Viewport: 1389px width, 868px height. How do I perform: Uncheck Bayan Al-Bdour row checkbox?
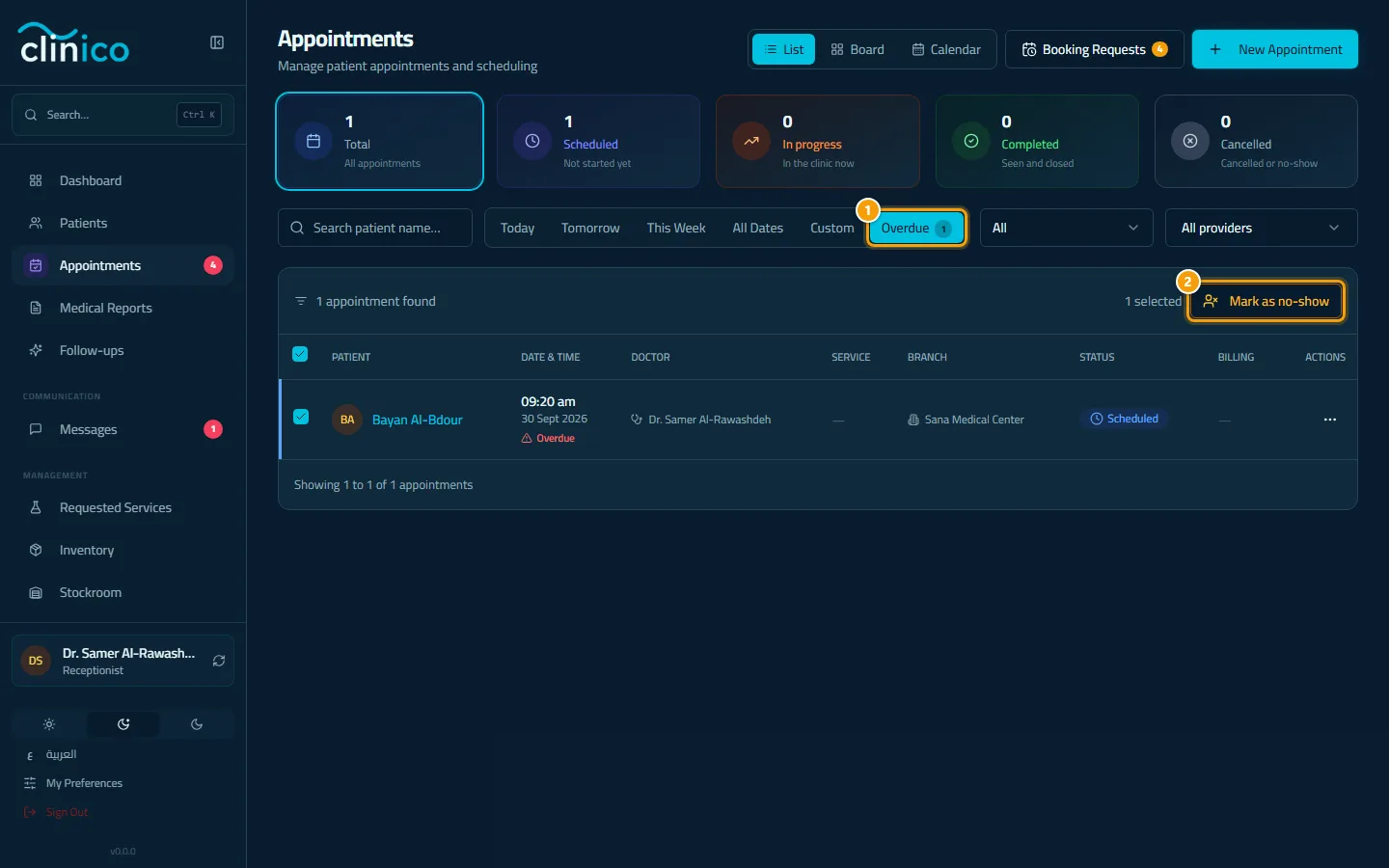point(301,417)
